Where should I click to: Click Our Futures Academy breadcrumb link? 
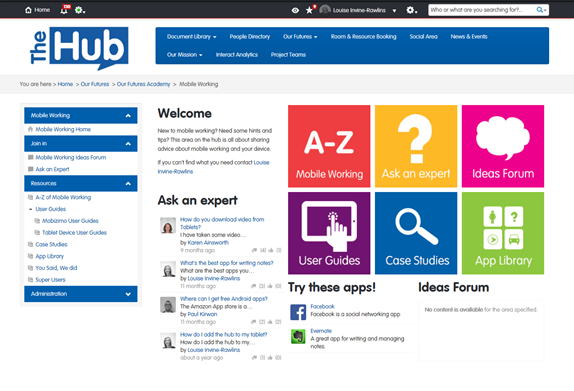[144, 84]
